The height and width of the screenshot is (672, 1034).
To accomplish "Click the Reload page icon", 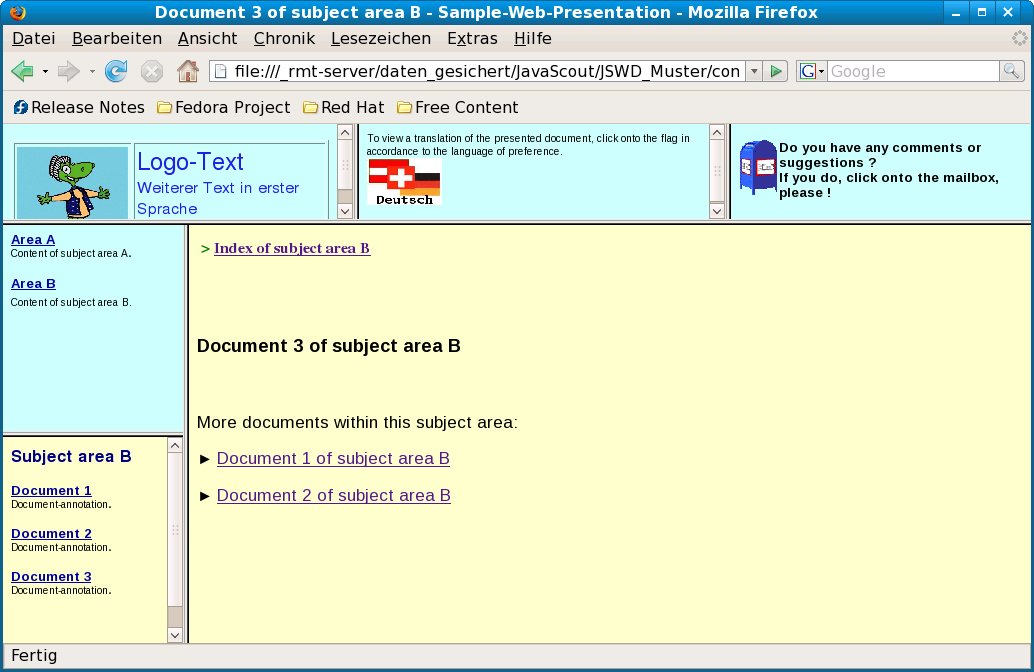I will 116,71.
